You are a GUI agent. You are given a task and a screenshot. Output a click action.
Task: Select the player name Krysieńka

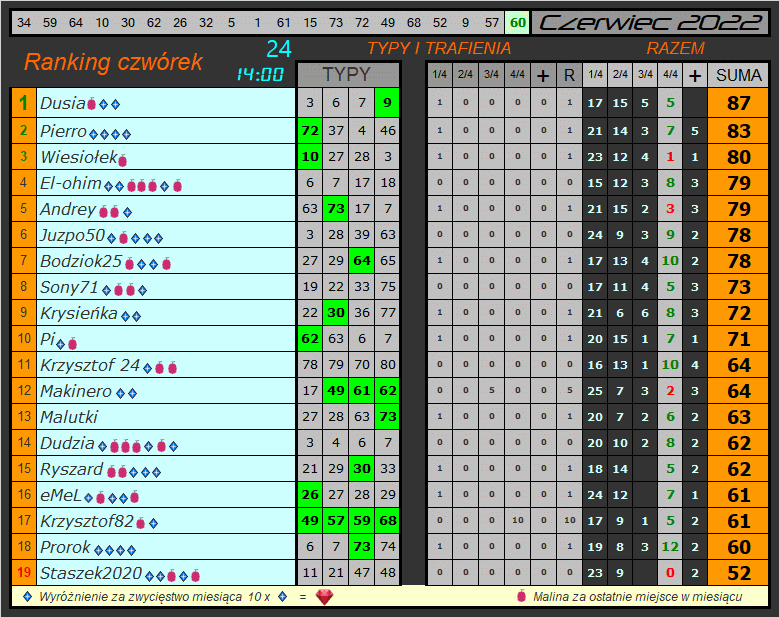point(78,313)
